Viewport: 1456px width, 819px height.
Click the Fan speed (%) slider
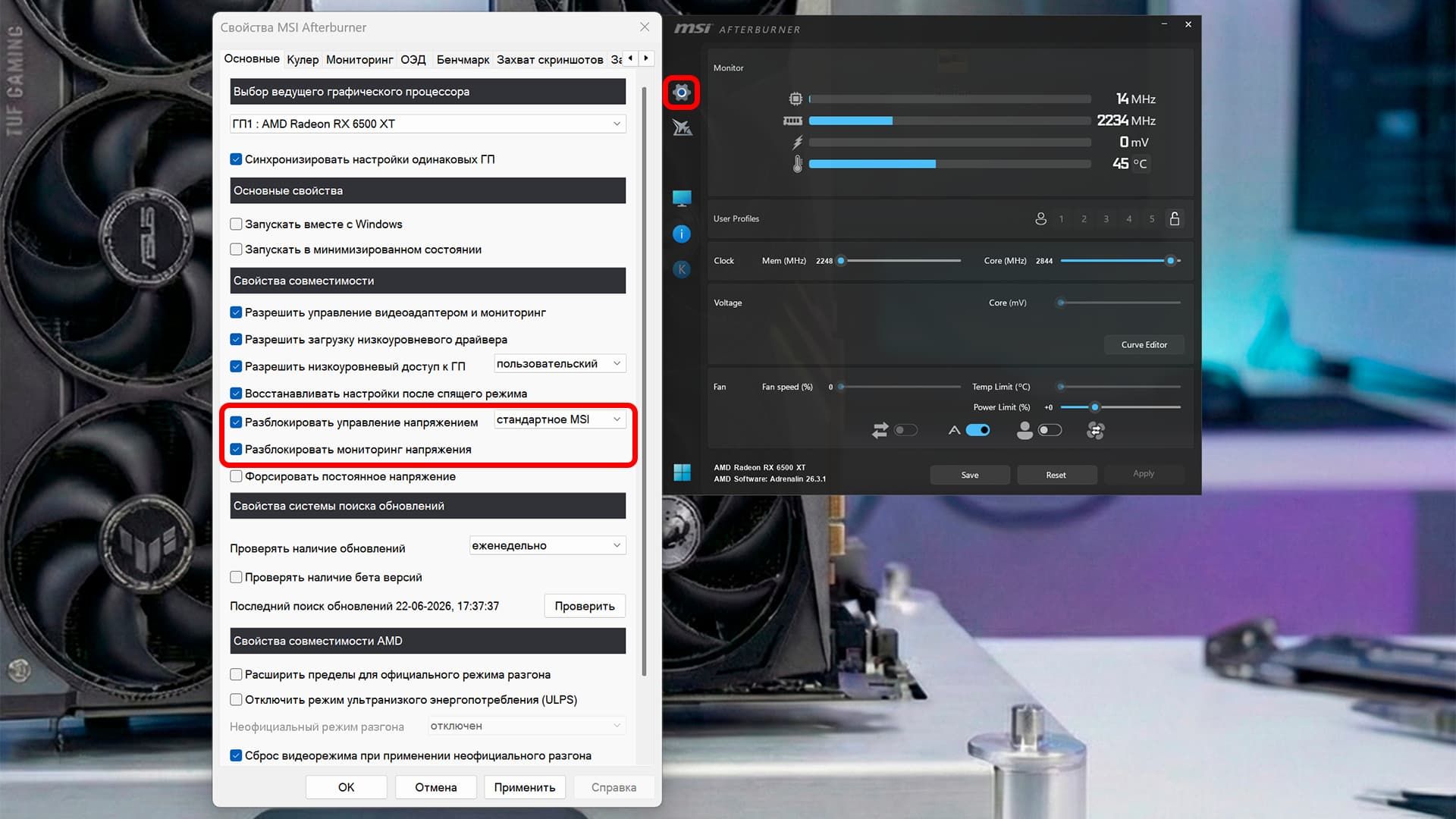click(899, 387)
